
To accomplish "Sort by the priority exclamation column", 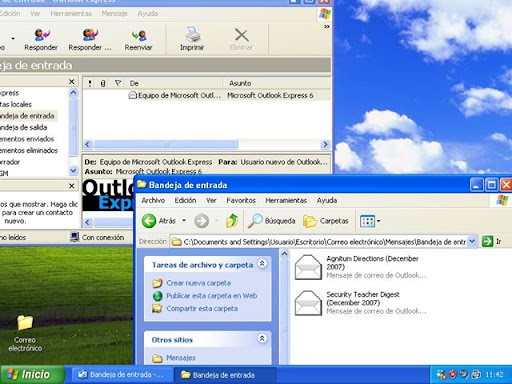I will point(90,83).
